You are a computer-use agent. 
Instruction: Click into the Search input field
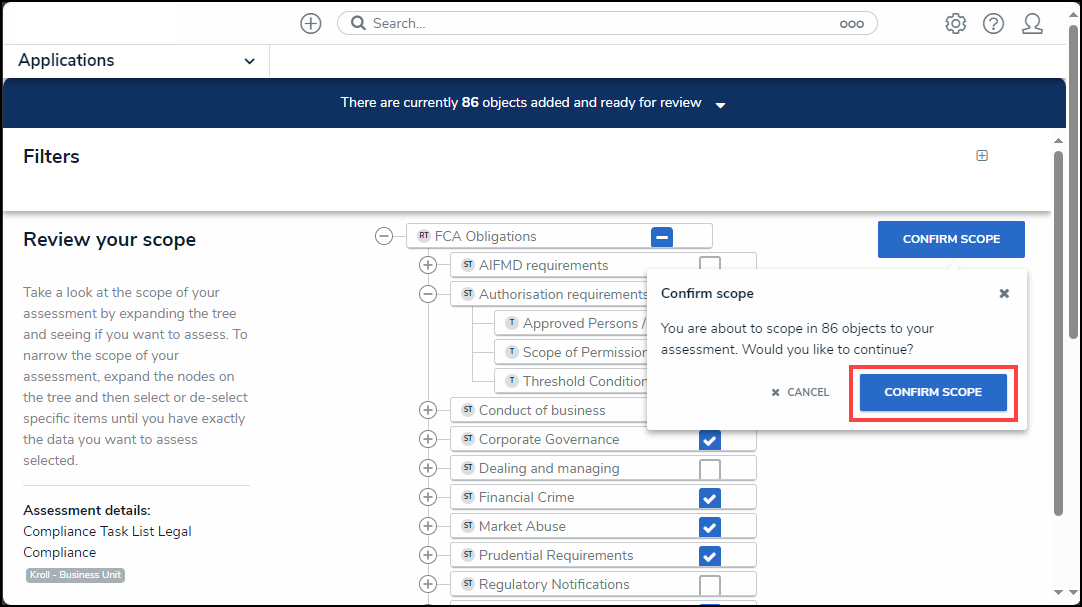coord(600,23)
